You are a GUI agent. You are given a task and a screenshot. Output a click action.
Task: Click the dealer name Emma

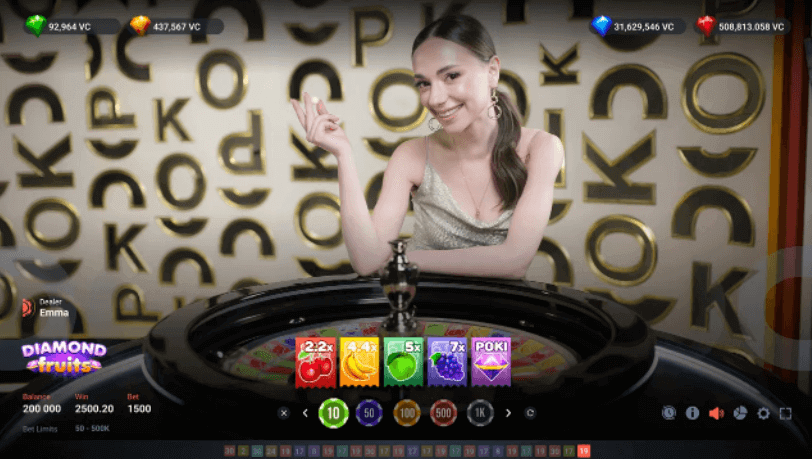tap(54, 312)
